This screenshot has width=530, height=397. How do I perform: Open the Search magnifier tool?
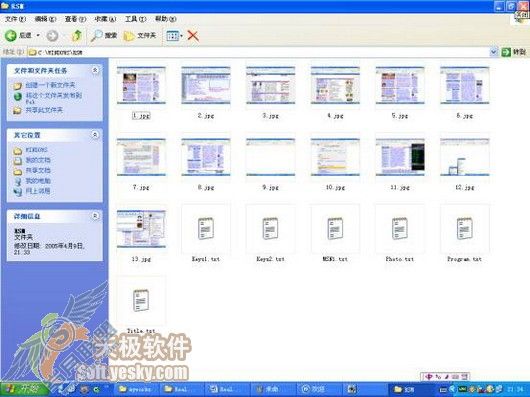(x=104, y=35)
